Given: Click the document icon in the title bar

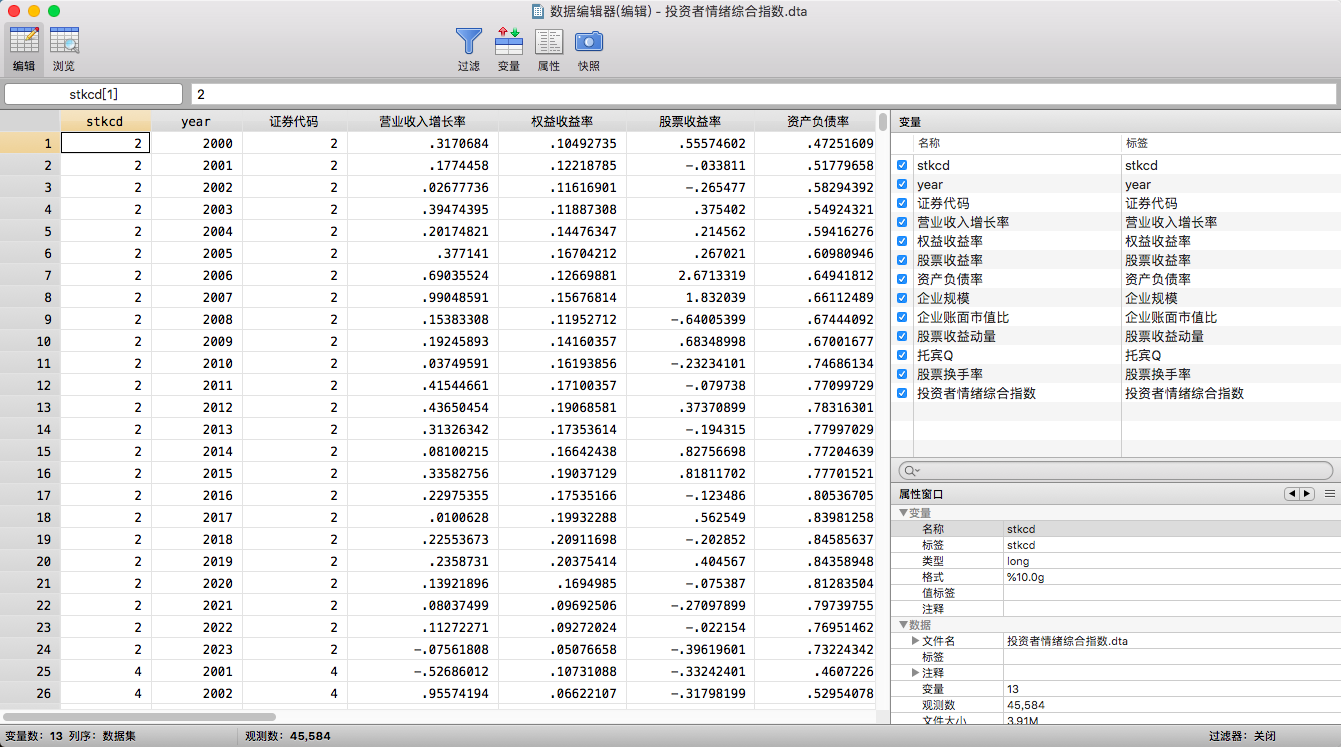Looking at the screenshot, I should point(538,11).
